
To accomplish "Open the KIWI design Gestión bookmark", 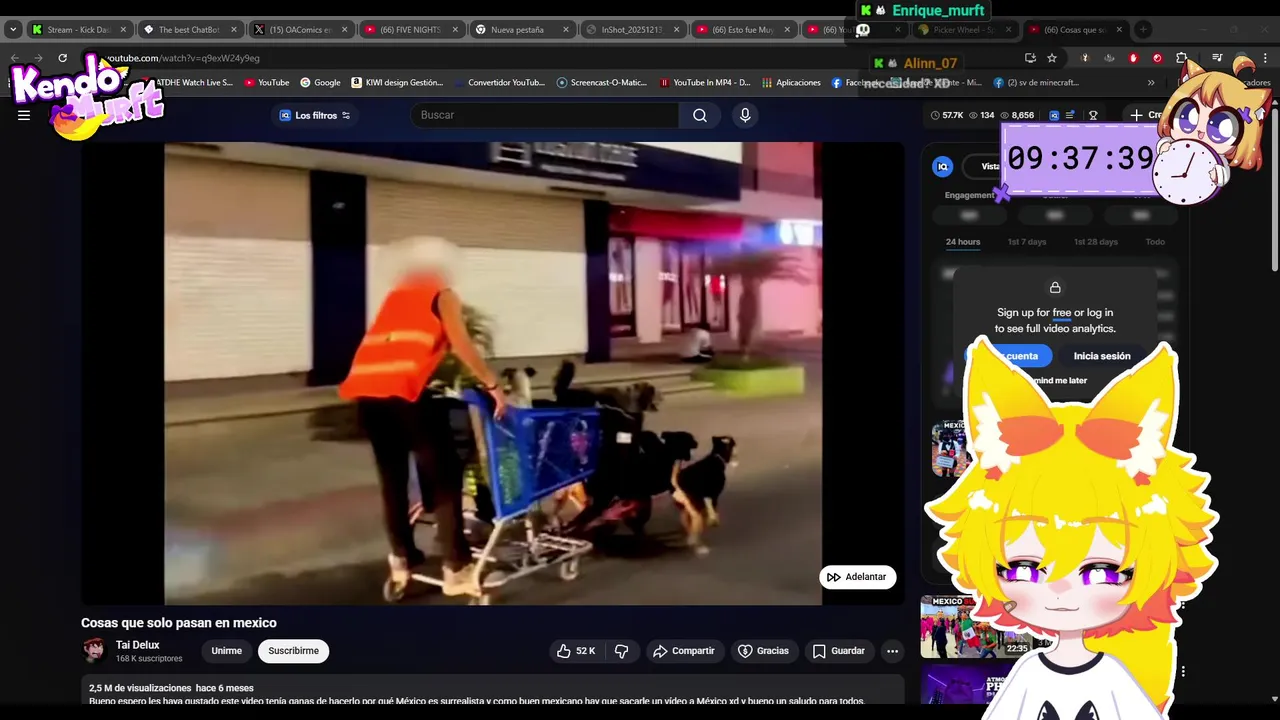I will 397,83.
